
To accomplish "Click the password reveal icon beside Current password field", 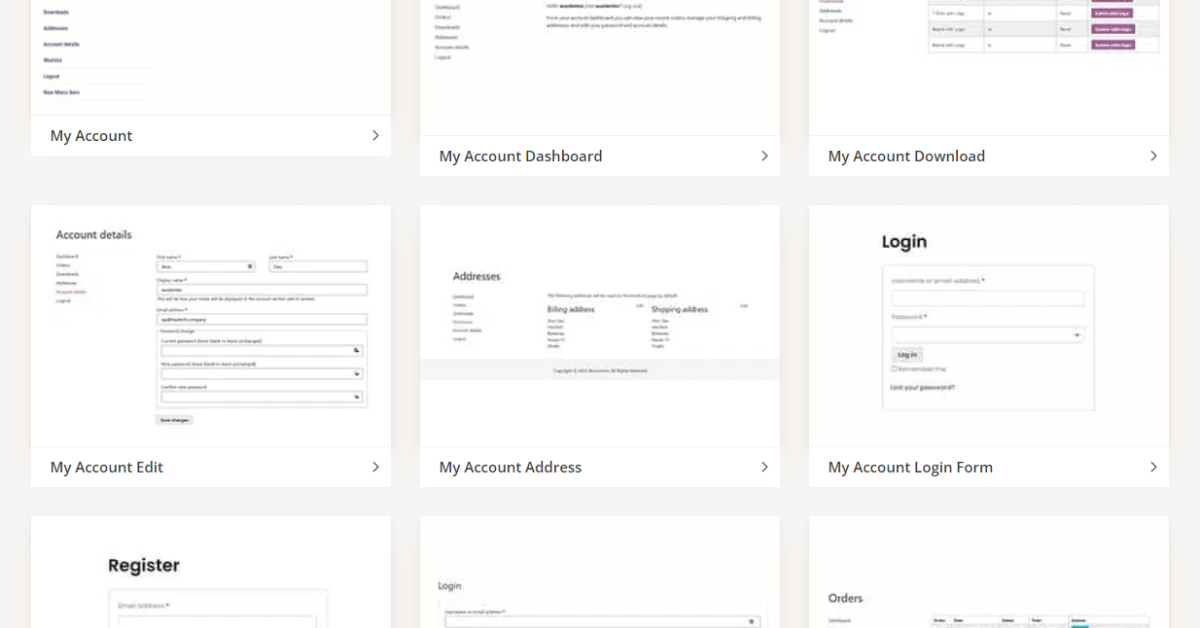I will 356,350.
